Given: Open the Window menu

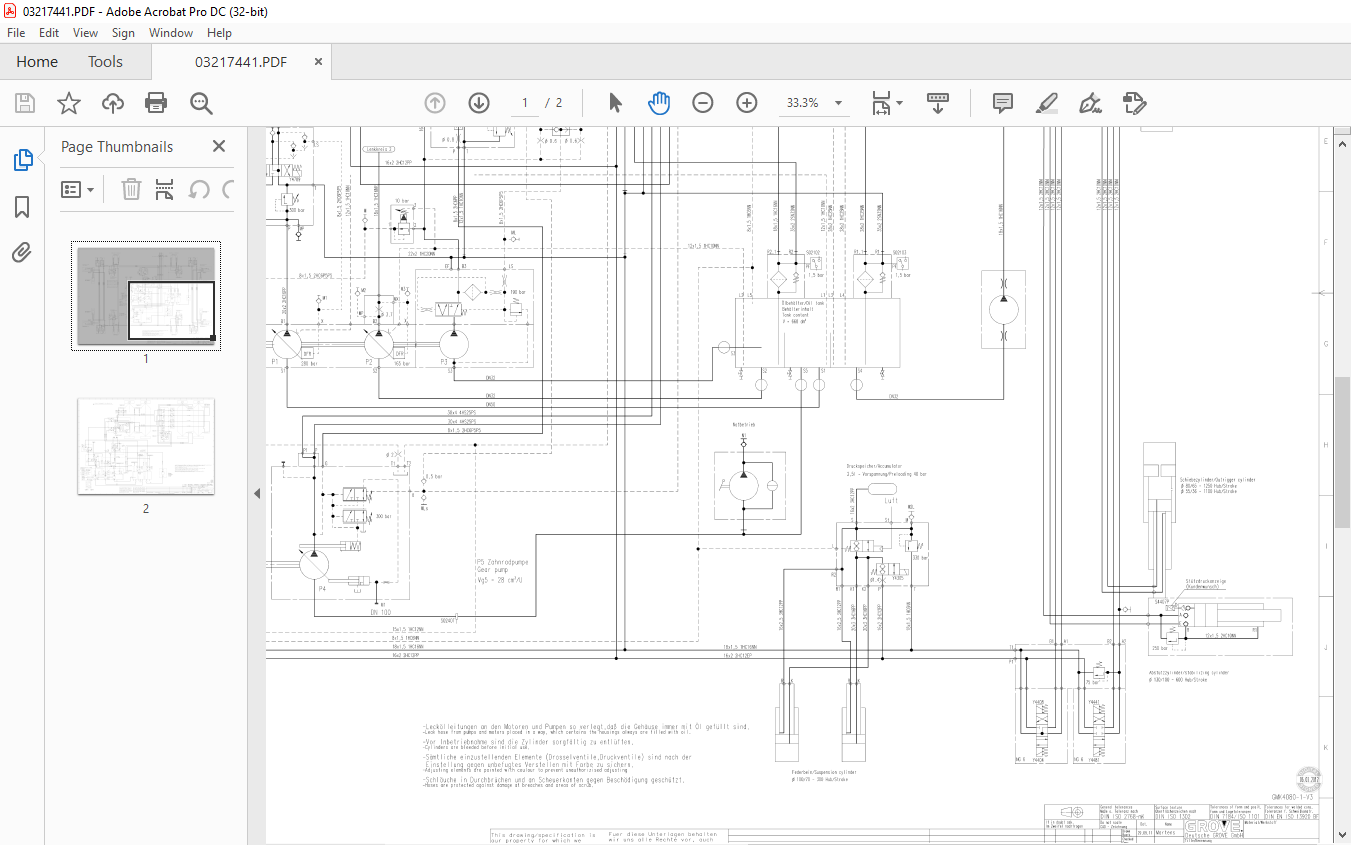Looking at the screenshot, I should [171, 33].
